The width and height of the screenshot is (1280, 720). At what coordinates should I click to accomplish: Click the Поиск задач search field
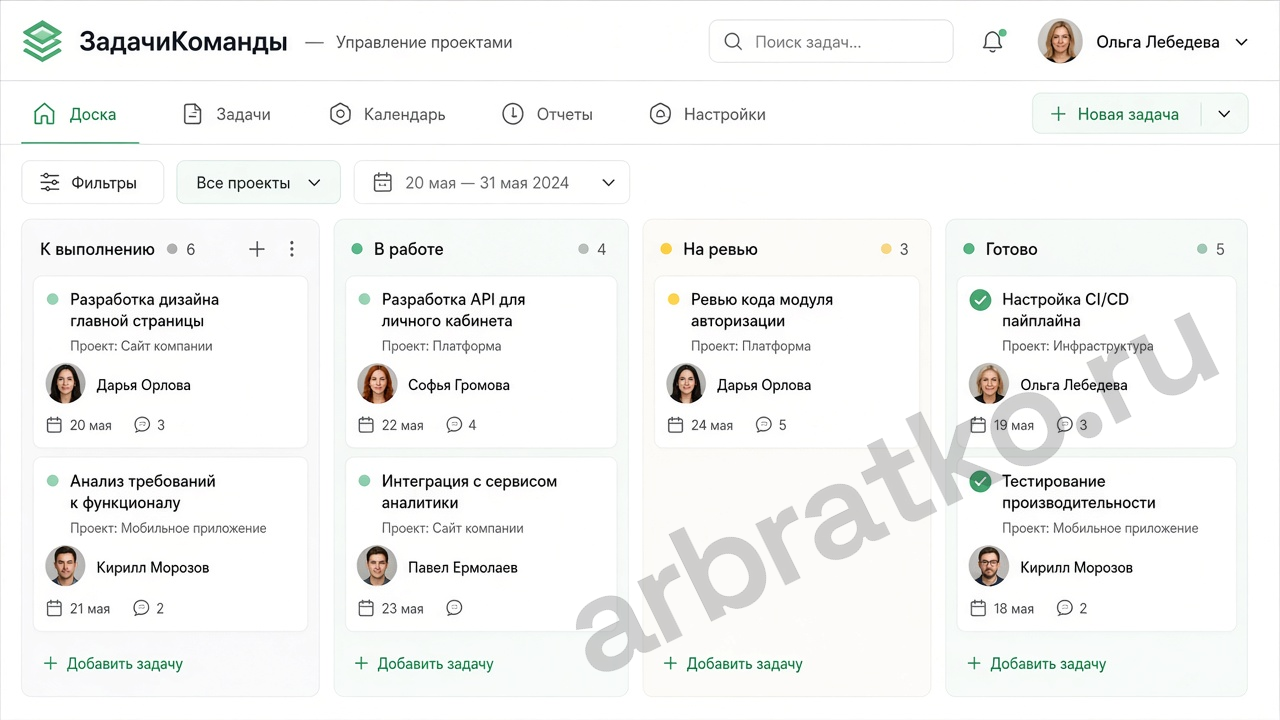coord(831,42)
